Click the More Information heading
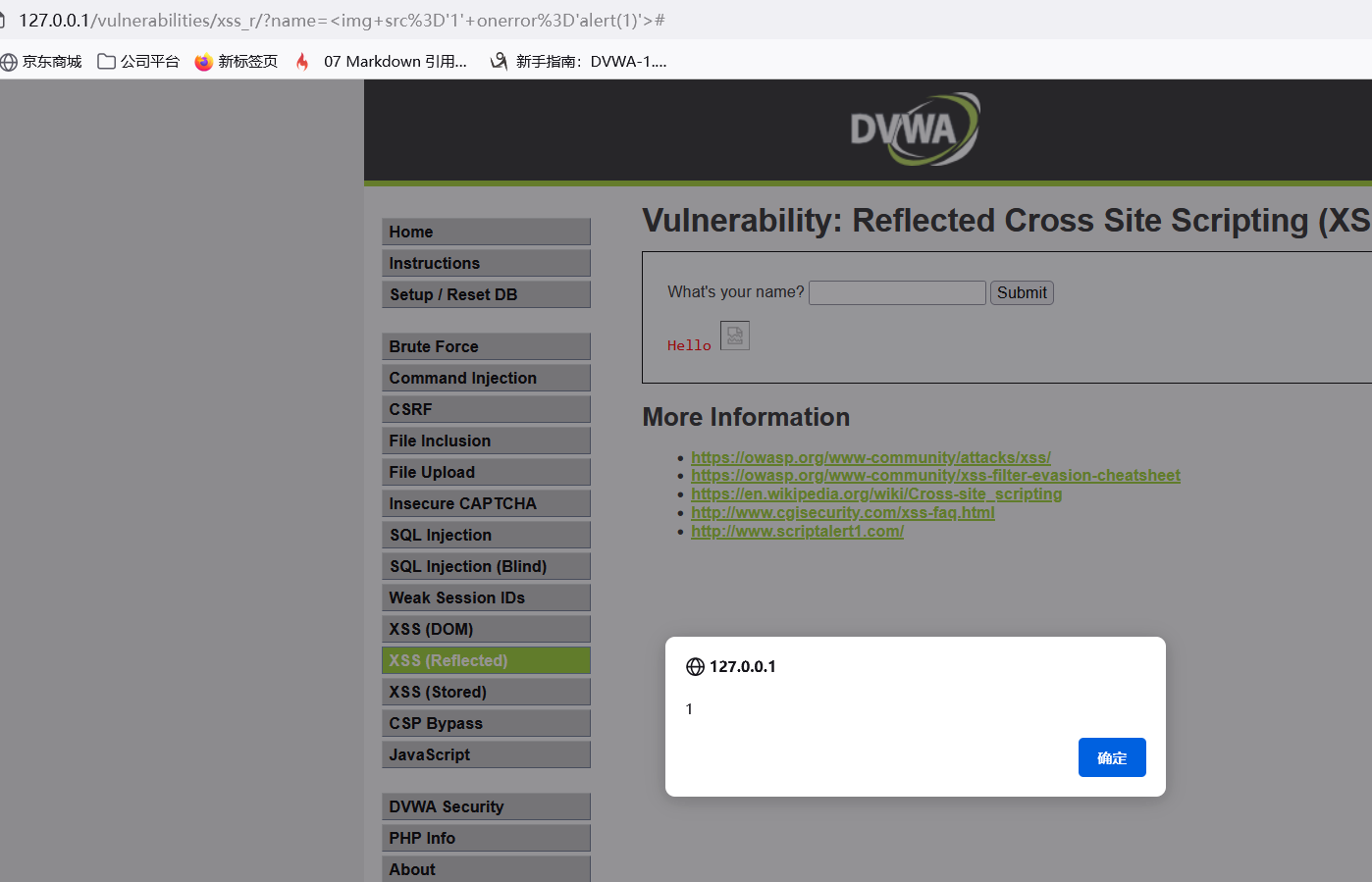 click(x=746, y=417)
